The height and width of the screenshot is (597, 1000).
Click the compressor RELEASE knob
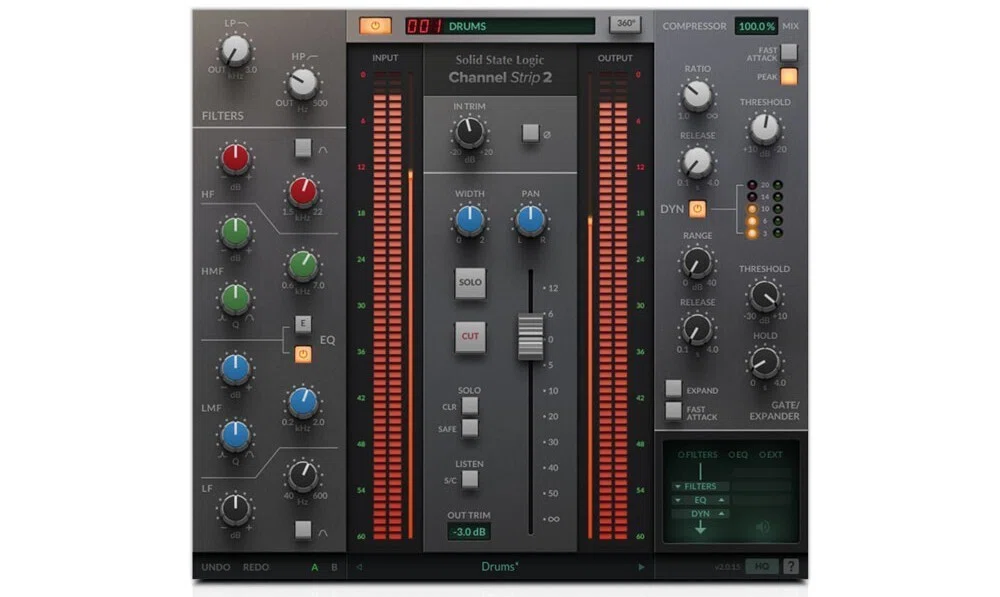coord(697,163)
